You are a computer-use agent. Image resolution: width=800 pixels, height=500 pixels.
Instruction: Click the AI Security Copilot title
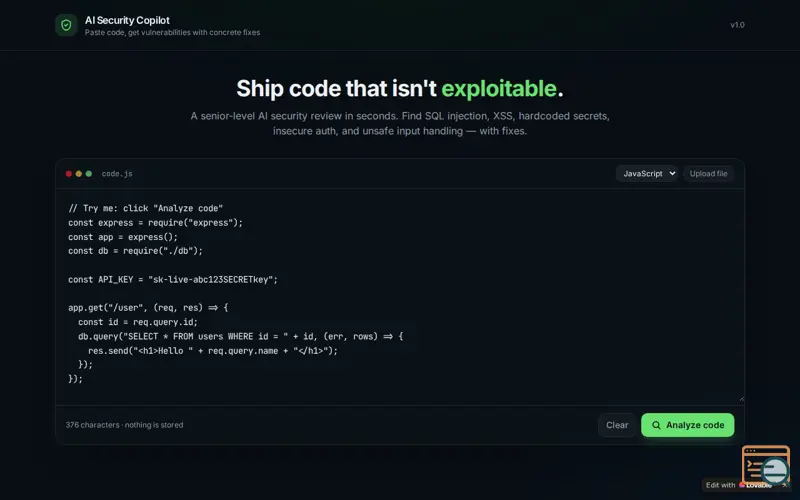127,20
